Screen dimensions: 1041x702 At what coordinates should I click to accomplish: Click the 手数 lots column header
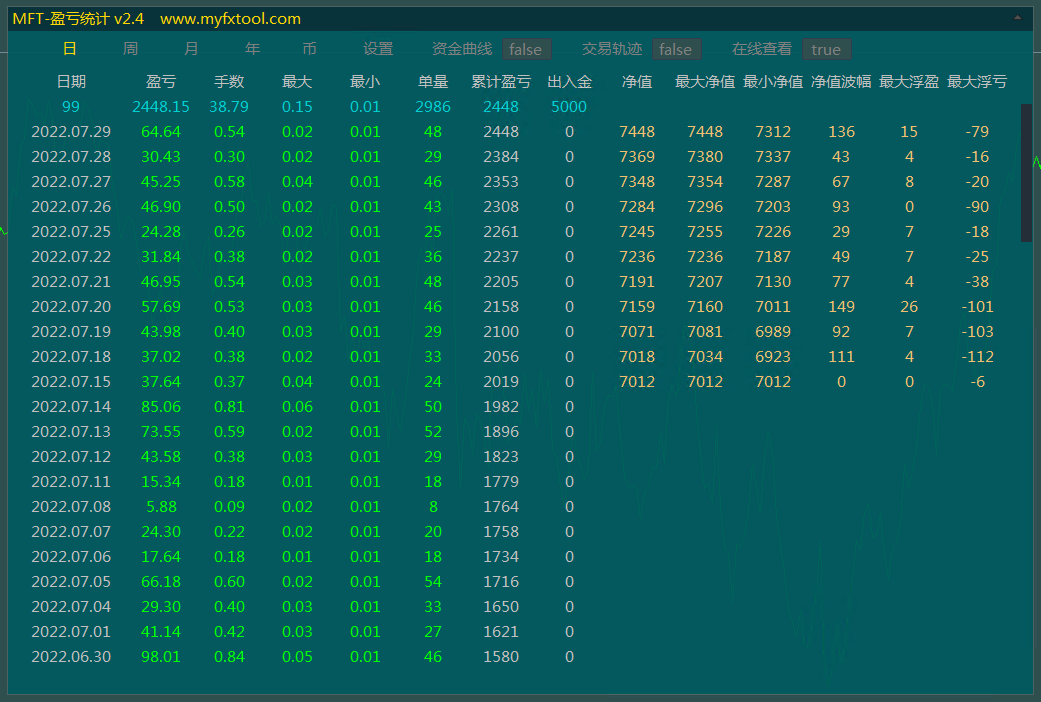(x=229, y=81)
